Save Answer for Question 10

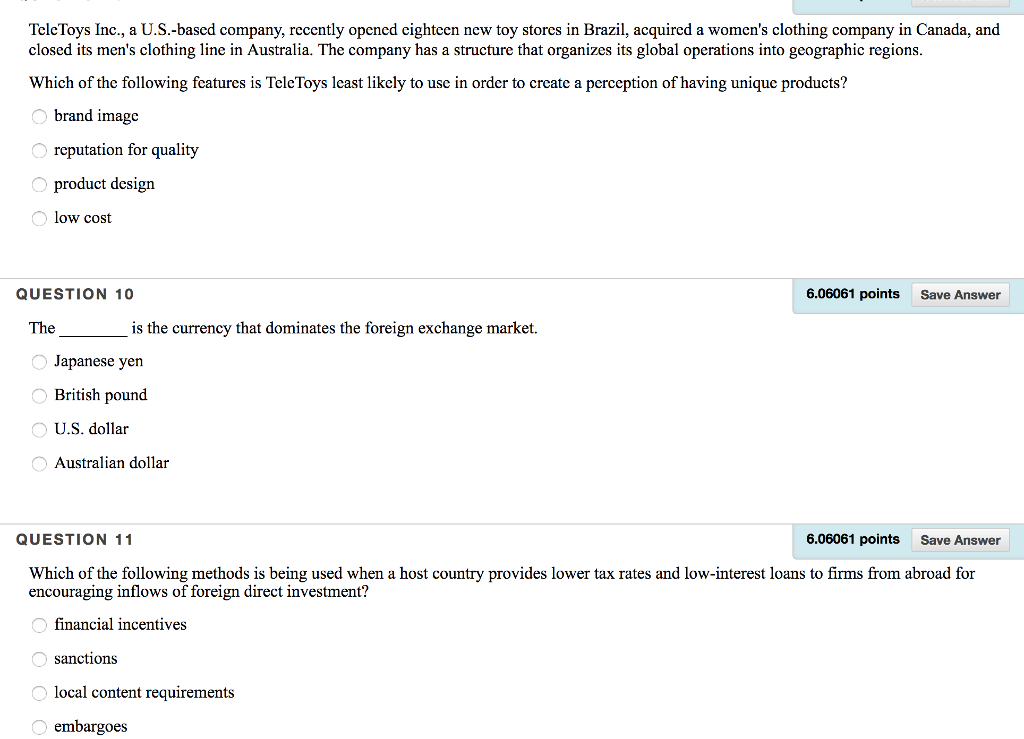[960, 294]
